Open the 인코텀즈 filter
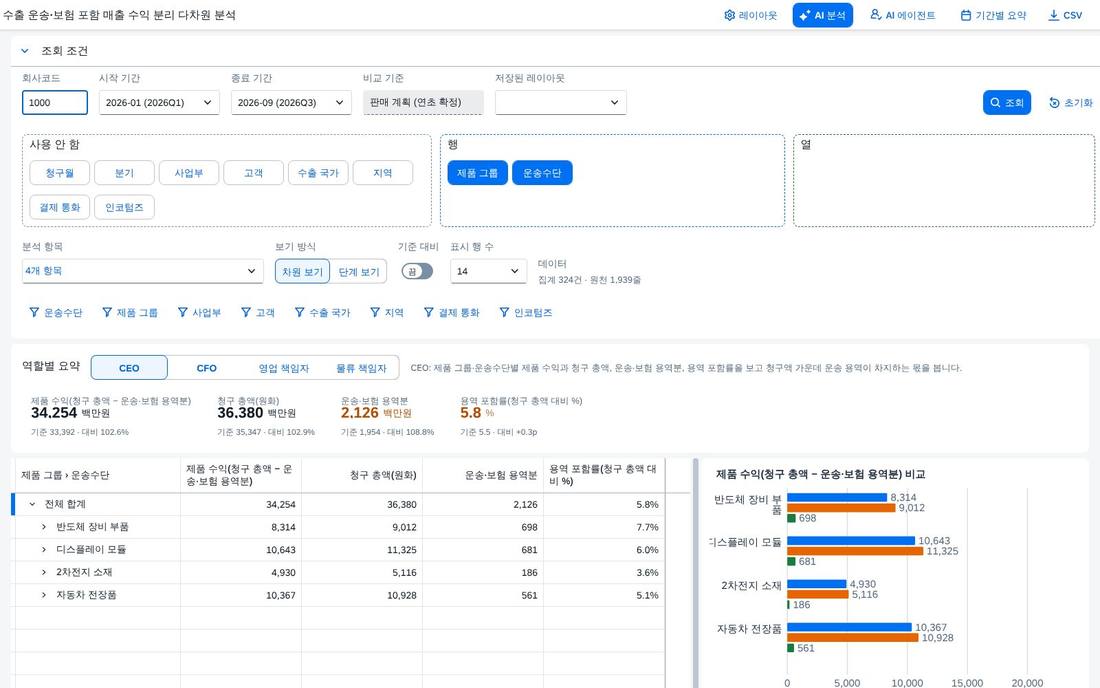 pos(525,313)
